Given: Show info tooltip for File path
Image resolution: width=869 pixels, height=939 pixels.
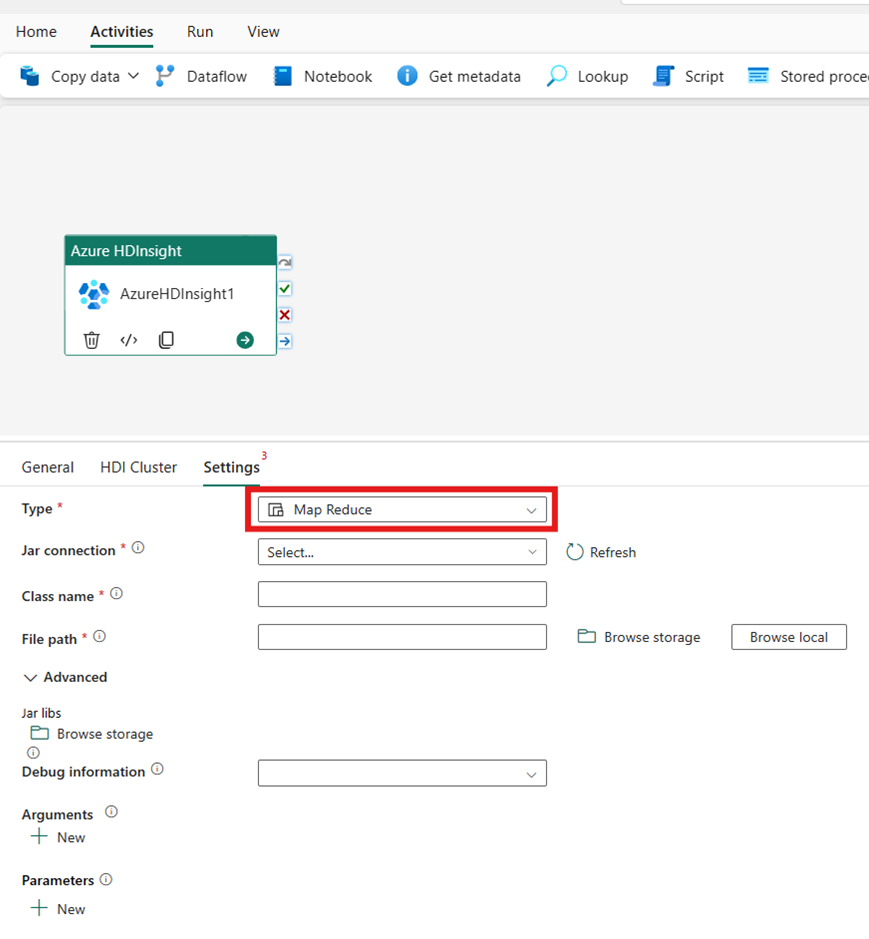Looking at the screenshot, I should pyautogui.click(x=99, y=637).
